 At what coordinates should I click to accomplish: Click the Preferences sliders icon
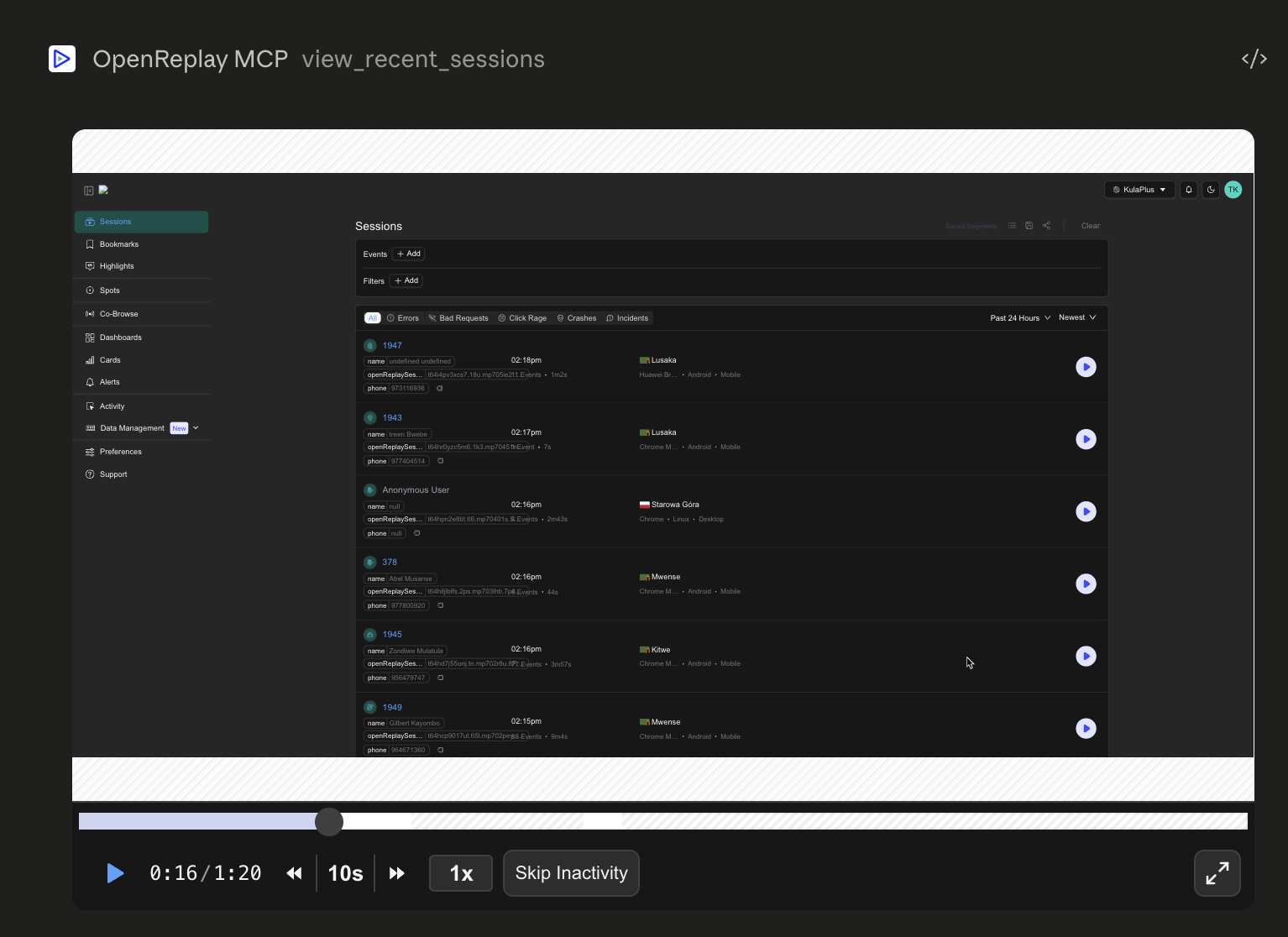pyautogui.click(x=90, y=452)
